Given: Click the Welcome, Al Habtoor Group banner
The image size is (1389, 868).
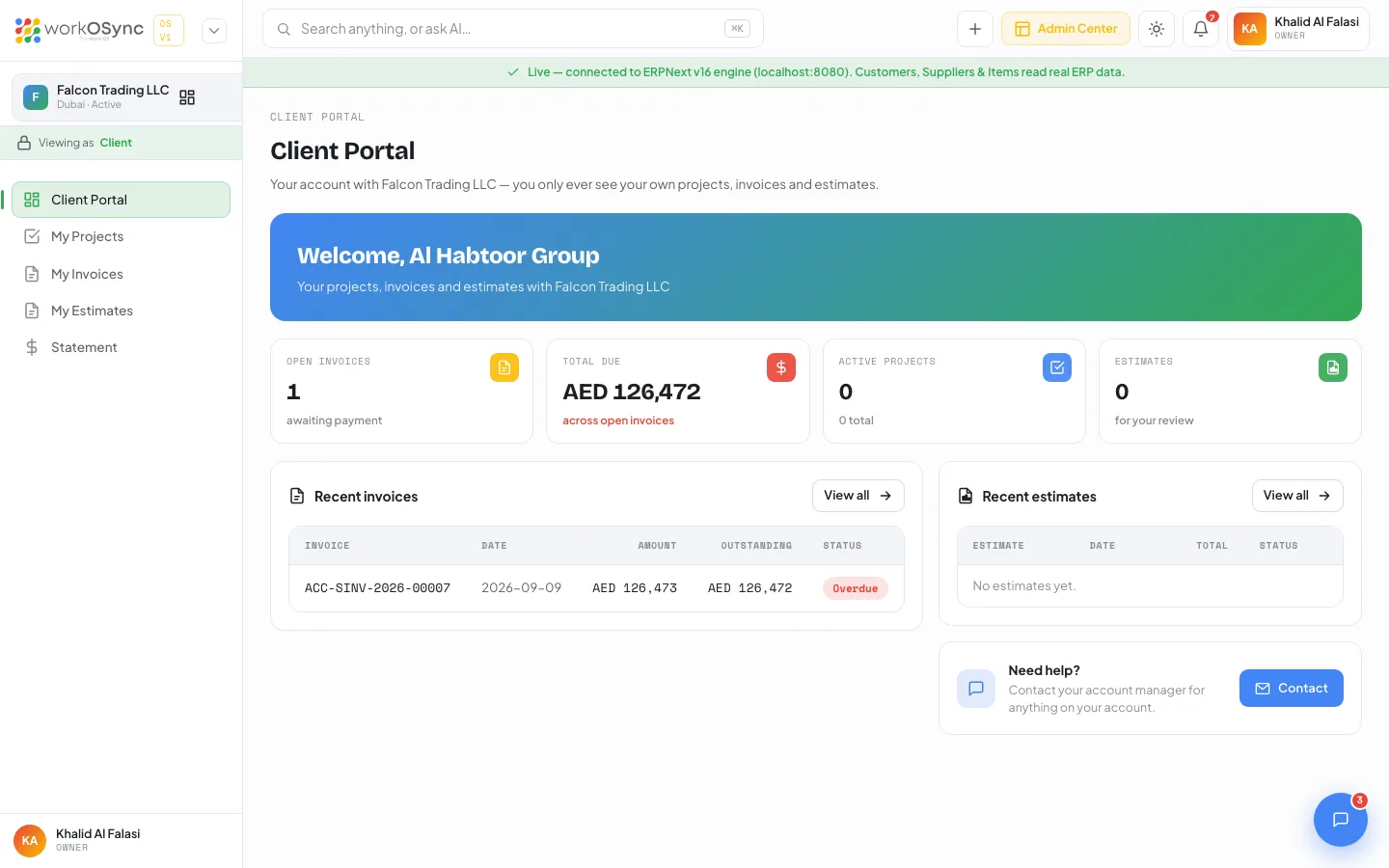Looking at the screenshot, I should pos(816,267).
